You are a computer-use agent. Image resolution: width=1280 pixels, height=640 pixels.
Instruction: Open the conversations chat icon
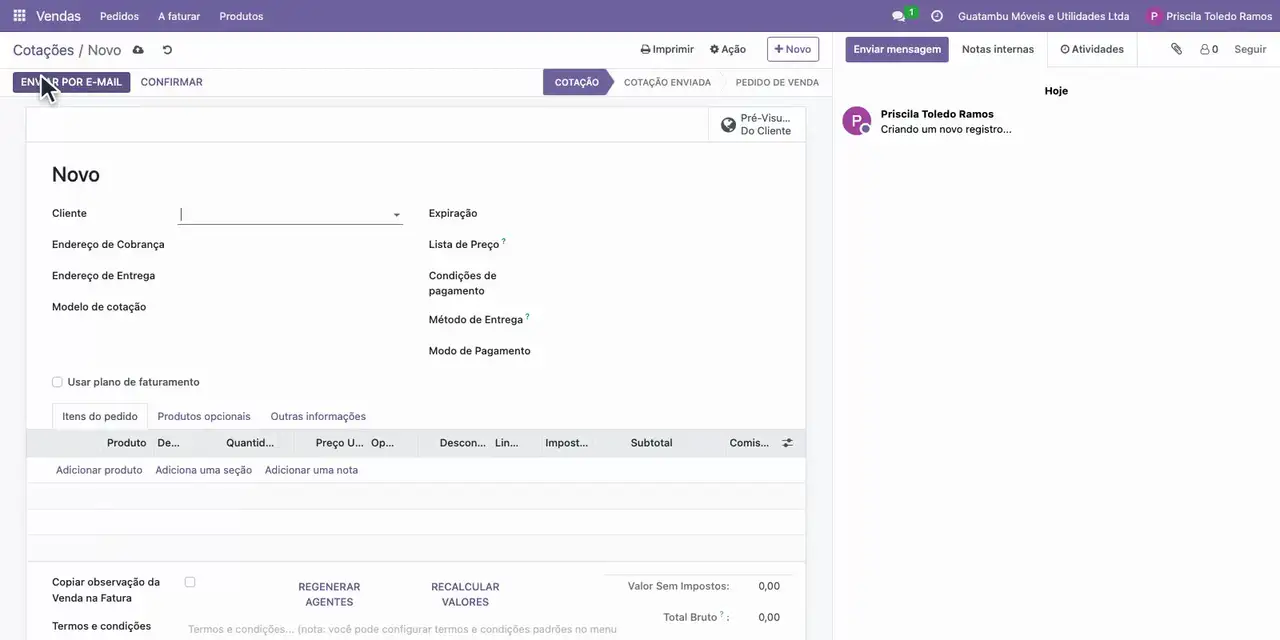click(x=898, y=16)
